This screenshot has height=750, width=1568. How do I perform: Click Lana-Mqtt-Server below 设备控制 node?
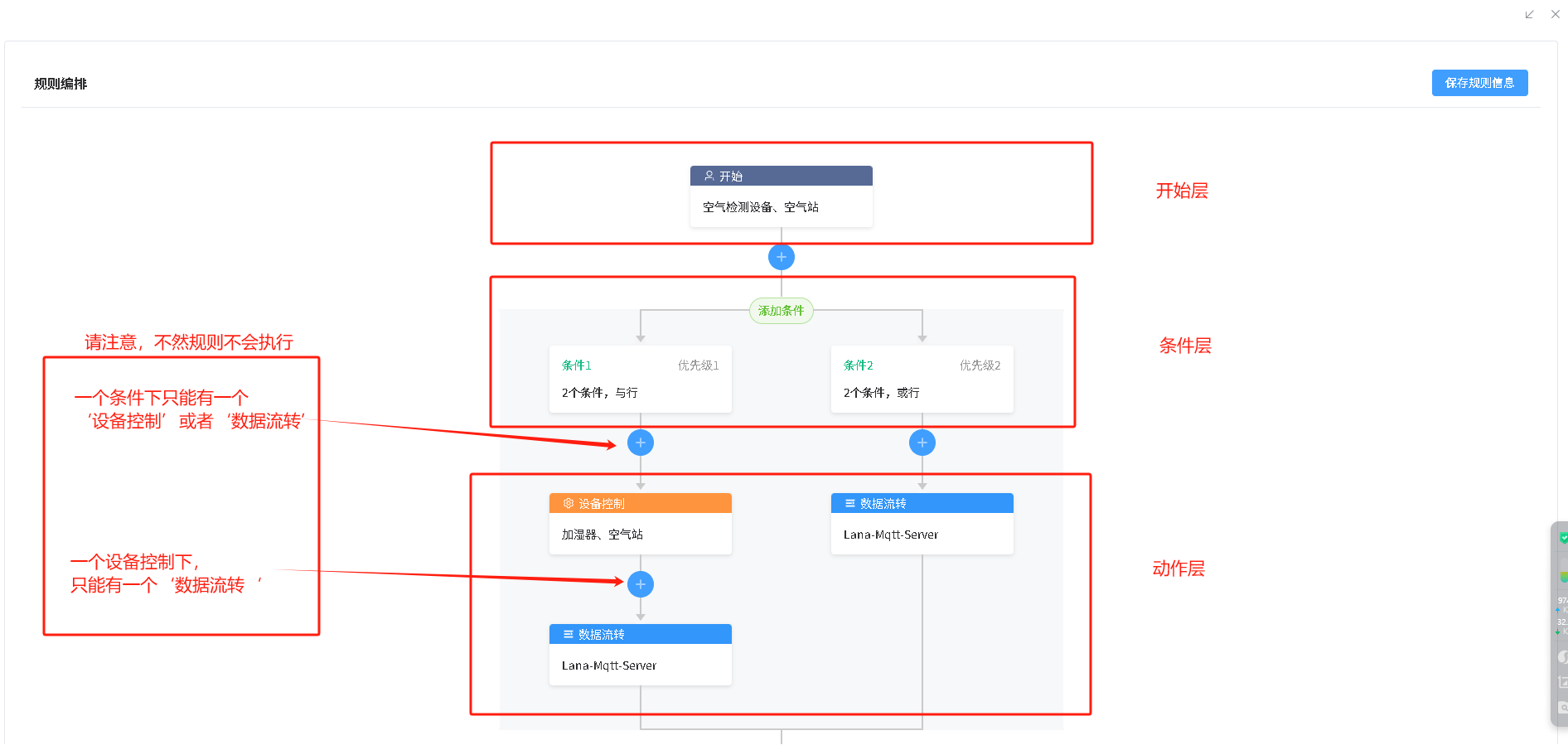point(609,665)
